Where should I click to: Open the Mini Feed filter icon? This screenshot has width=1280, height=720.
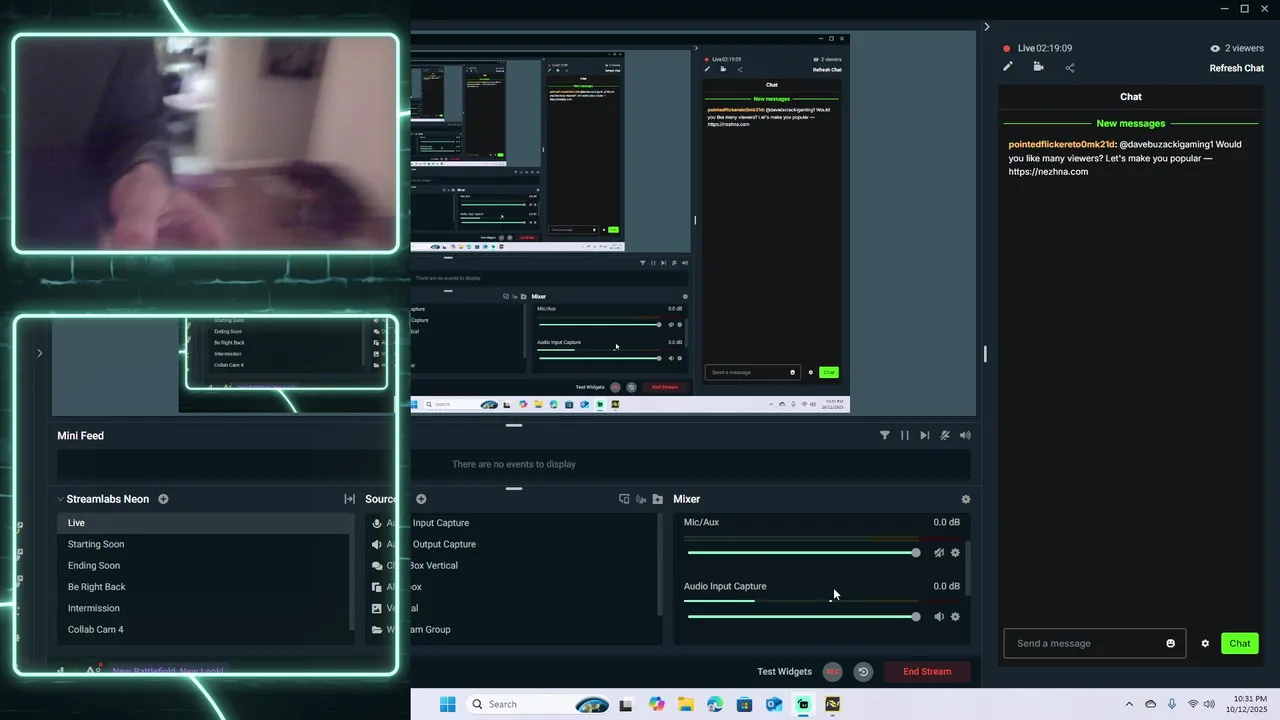point(885,436)
